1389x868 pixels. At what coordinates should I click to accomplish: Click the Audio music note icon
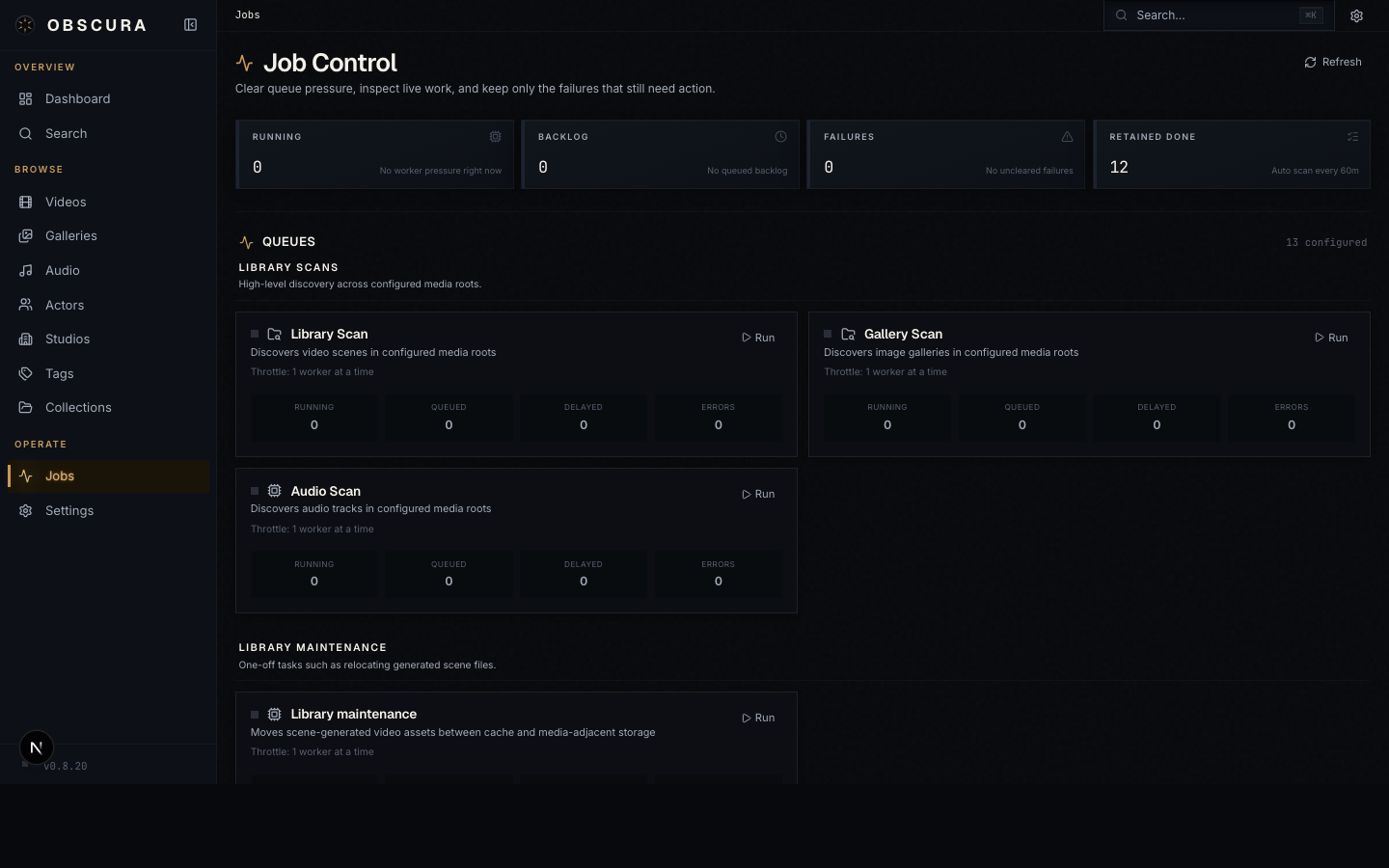click(26, 271)
